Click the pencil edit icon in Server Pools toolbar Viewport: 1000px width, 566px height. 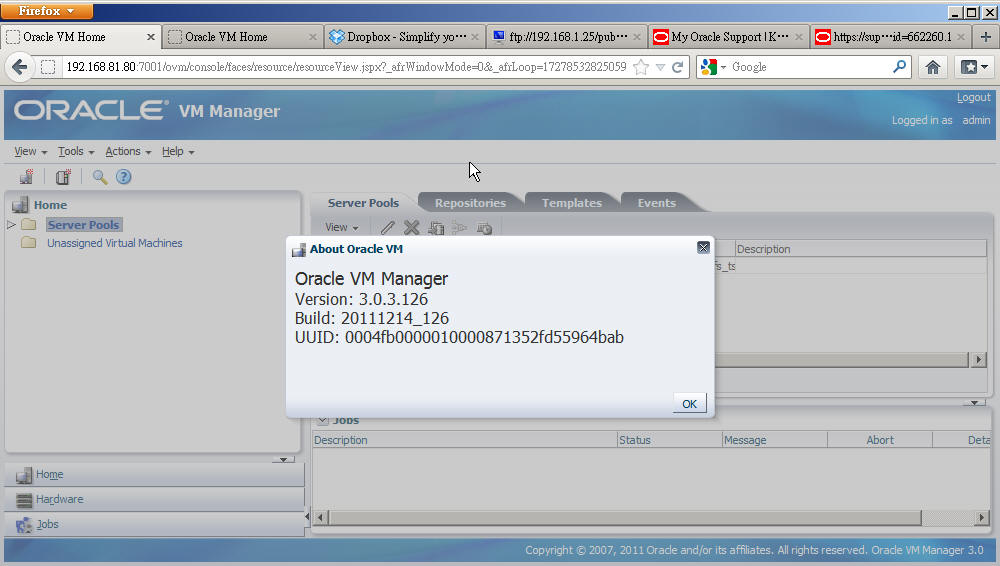tap(387, 227)
